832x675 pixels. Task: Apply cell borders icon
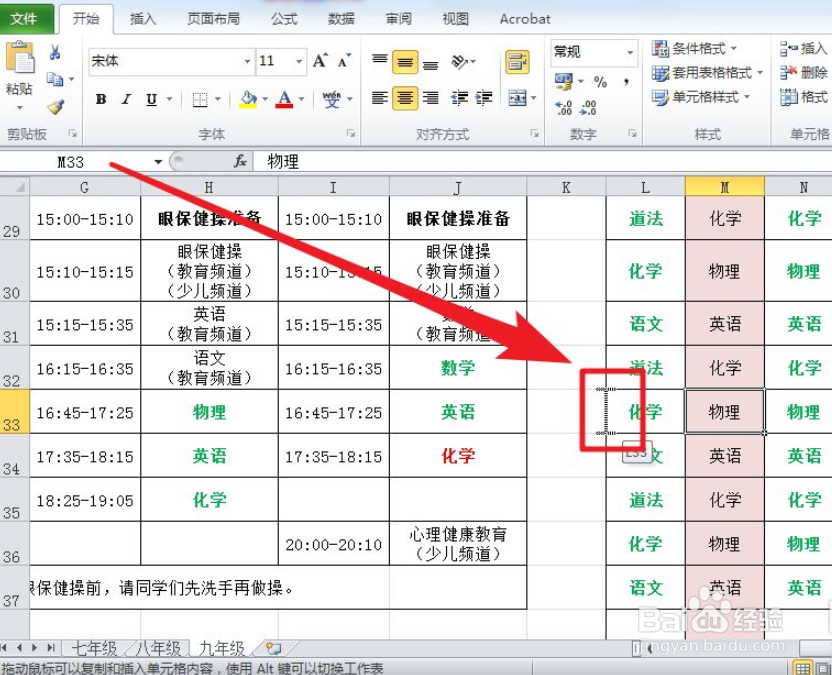[x=200, y=99]
